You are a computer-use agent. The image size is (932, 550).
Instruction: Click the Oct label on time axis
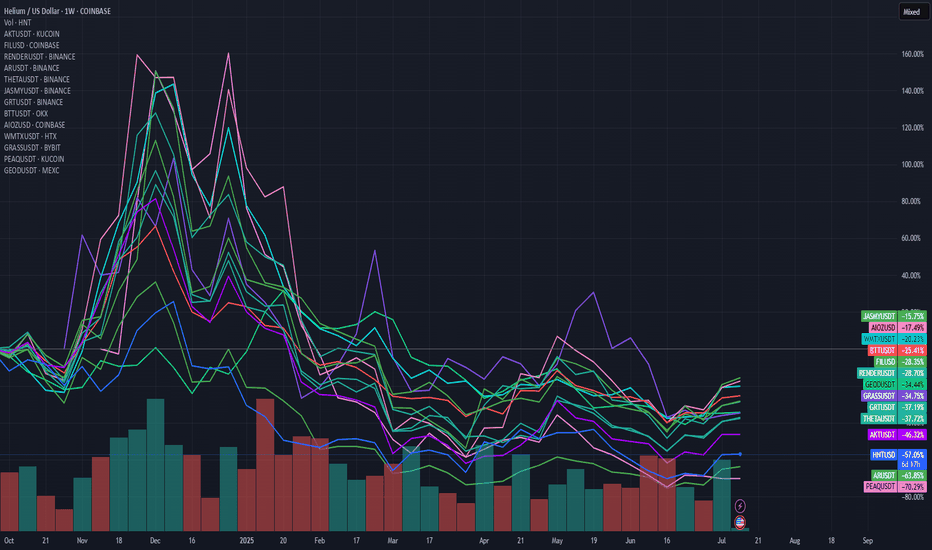pyautogui.click(x=9, y=541)
